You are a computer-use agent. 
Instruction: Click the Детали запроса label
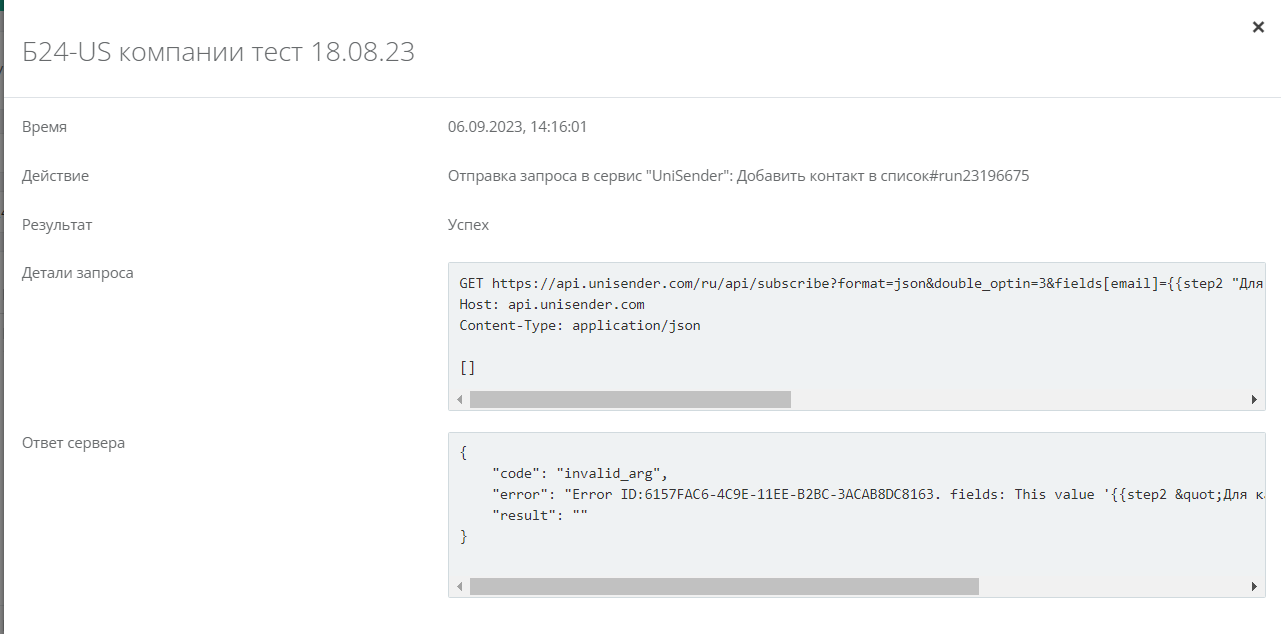point(78,273)
